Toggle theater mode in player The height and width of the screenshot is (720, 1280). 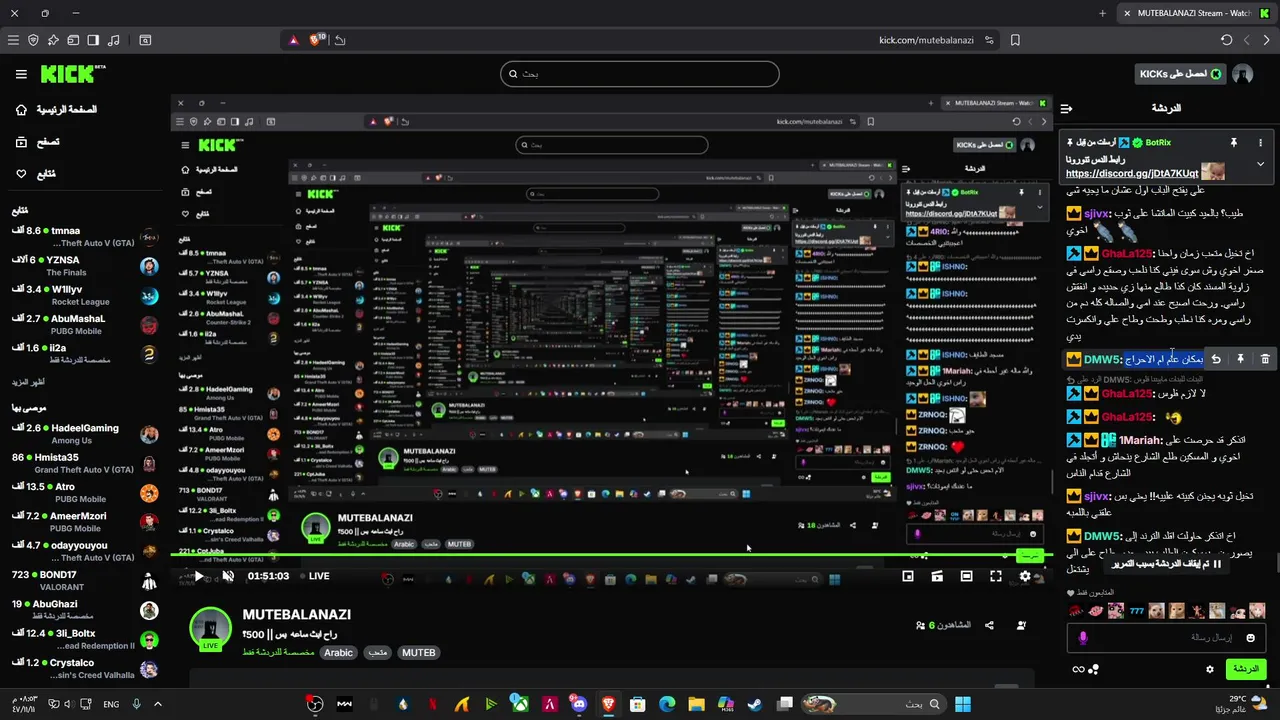(x=966, y=576)
